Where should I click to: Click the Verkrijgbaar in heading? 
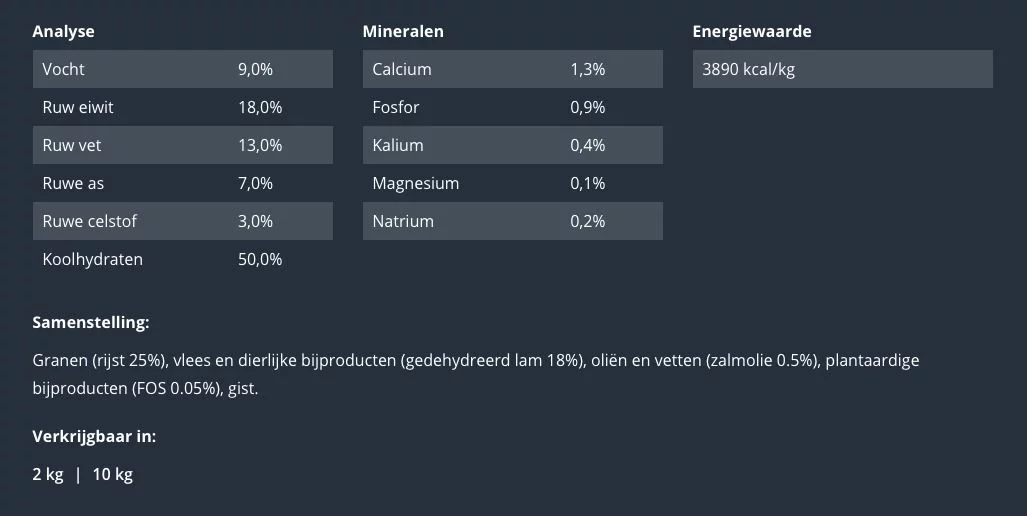pyautogui.click(x=94, y=436)
